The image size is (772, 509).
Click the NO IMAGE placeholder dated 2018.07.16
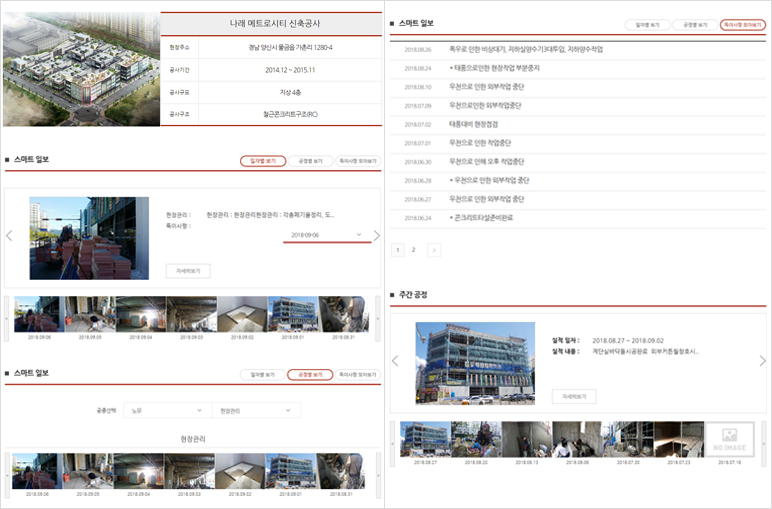(729, 440)
